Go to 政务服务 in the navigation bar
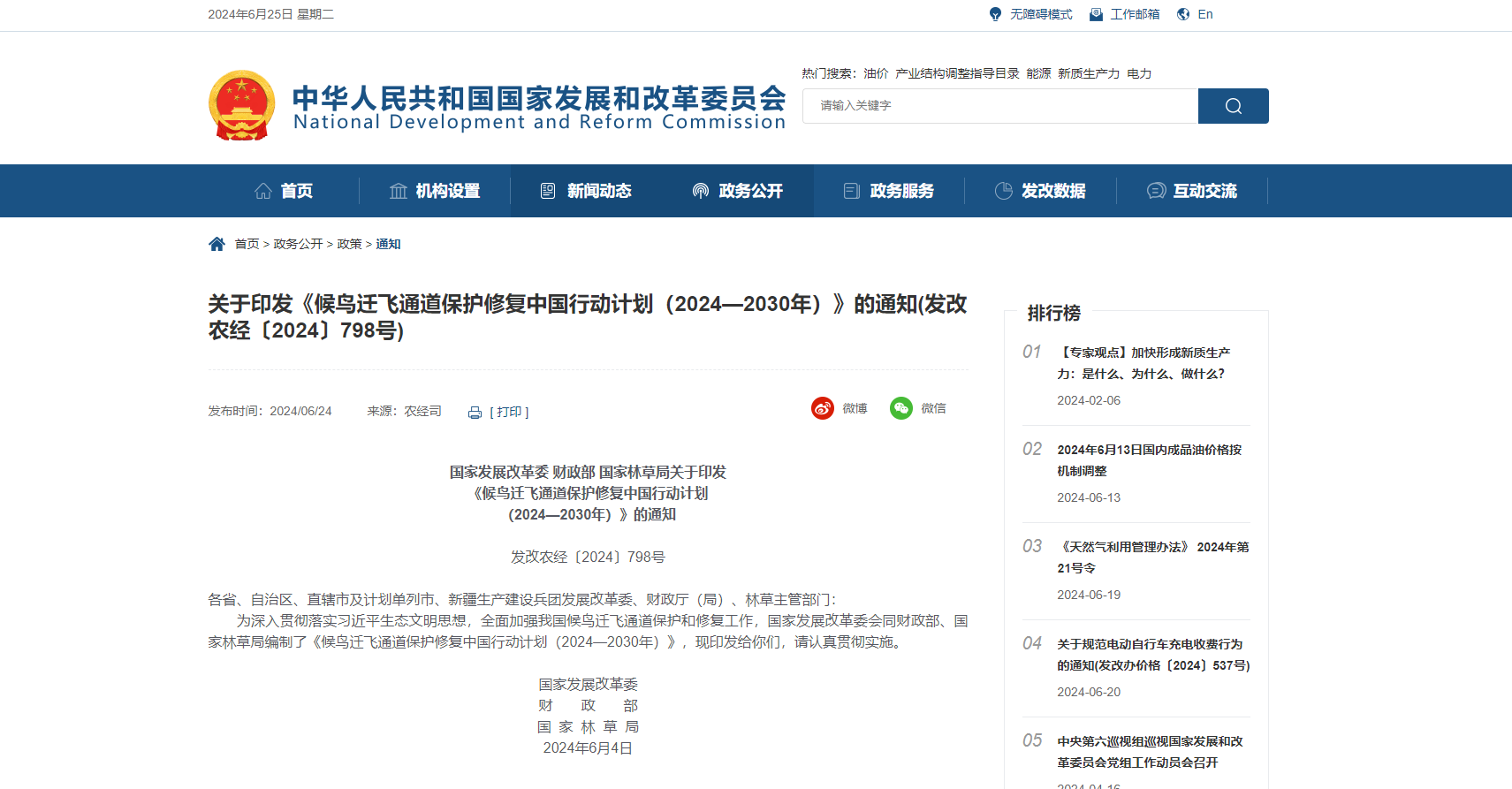 [889, 191]
